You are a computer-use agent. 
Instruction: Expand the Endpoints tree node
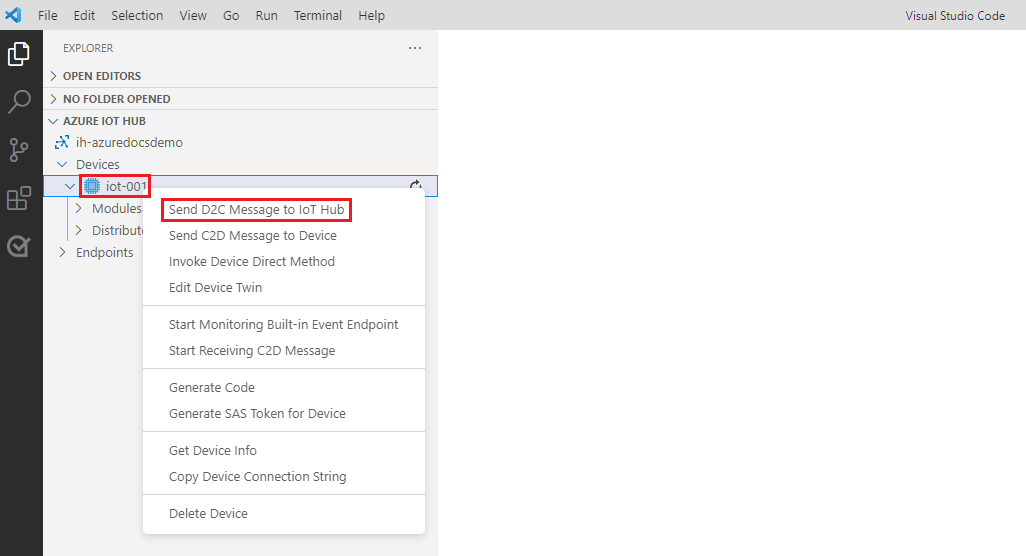64,253
